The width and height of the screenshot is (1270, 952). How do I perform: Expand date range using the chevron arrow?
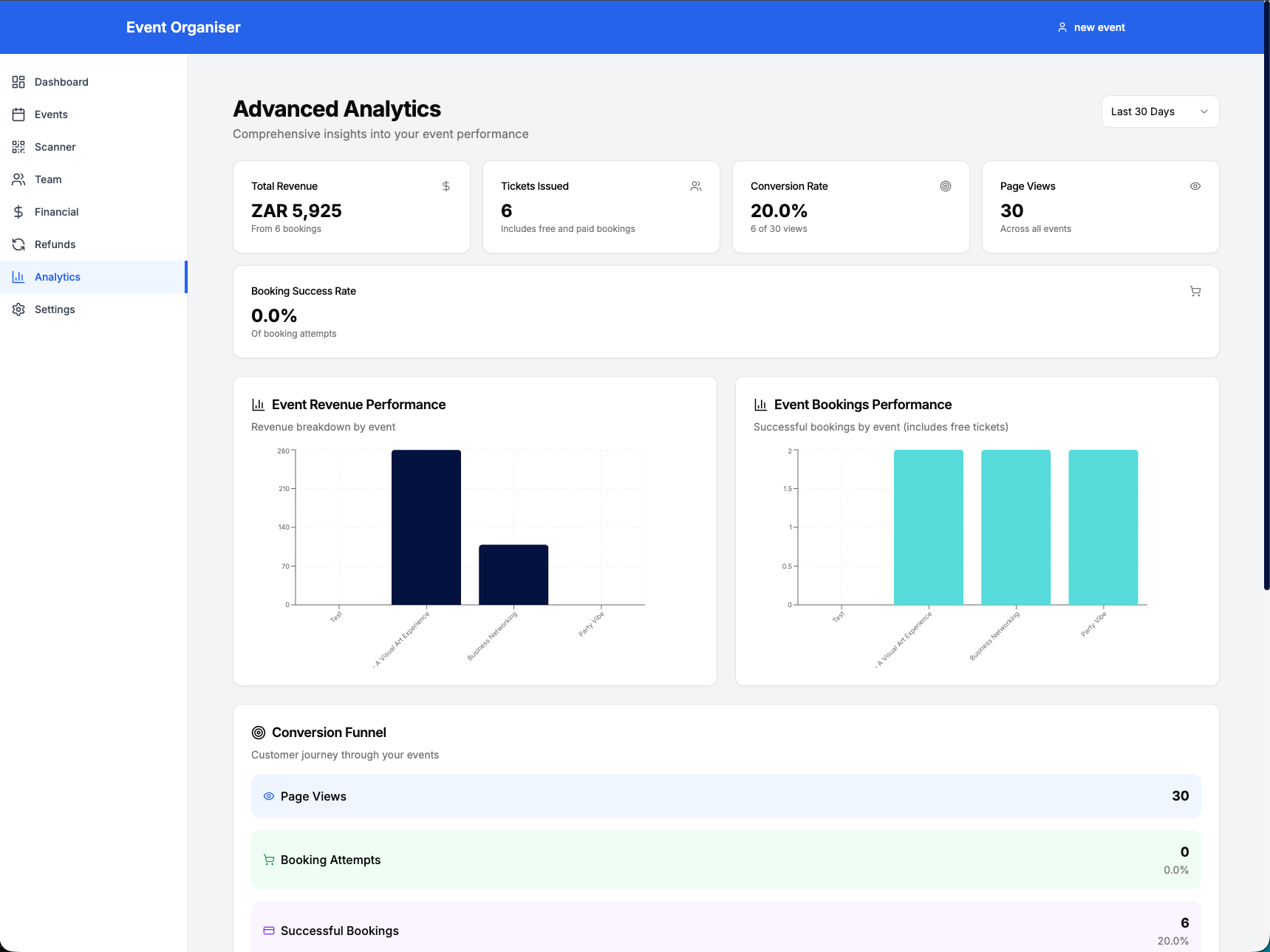[1204, 112]
